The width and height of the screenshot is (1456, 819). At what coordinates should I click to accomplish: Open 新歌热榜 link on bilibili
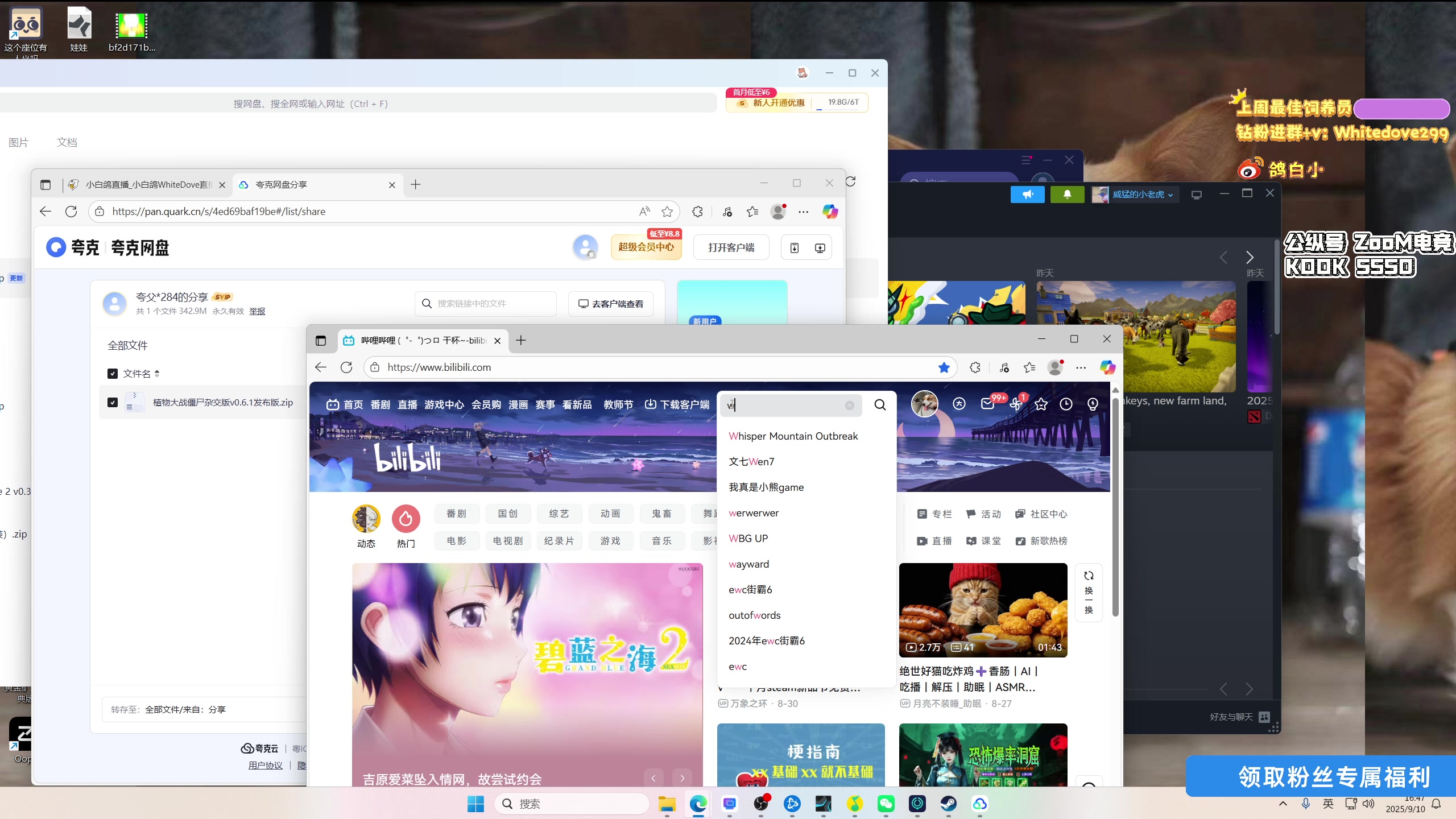point(1041,541)
